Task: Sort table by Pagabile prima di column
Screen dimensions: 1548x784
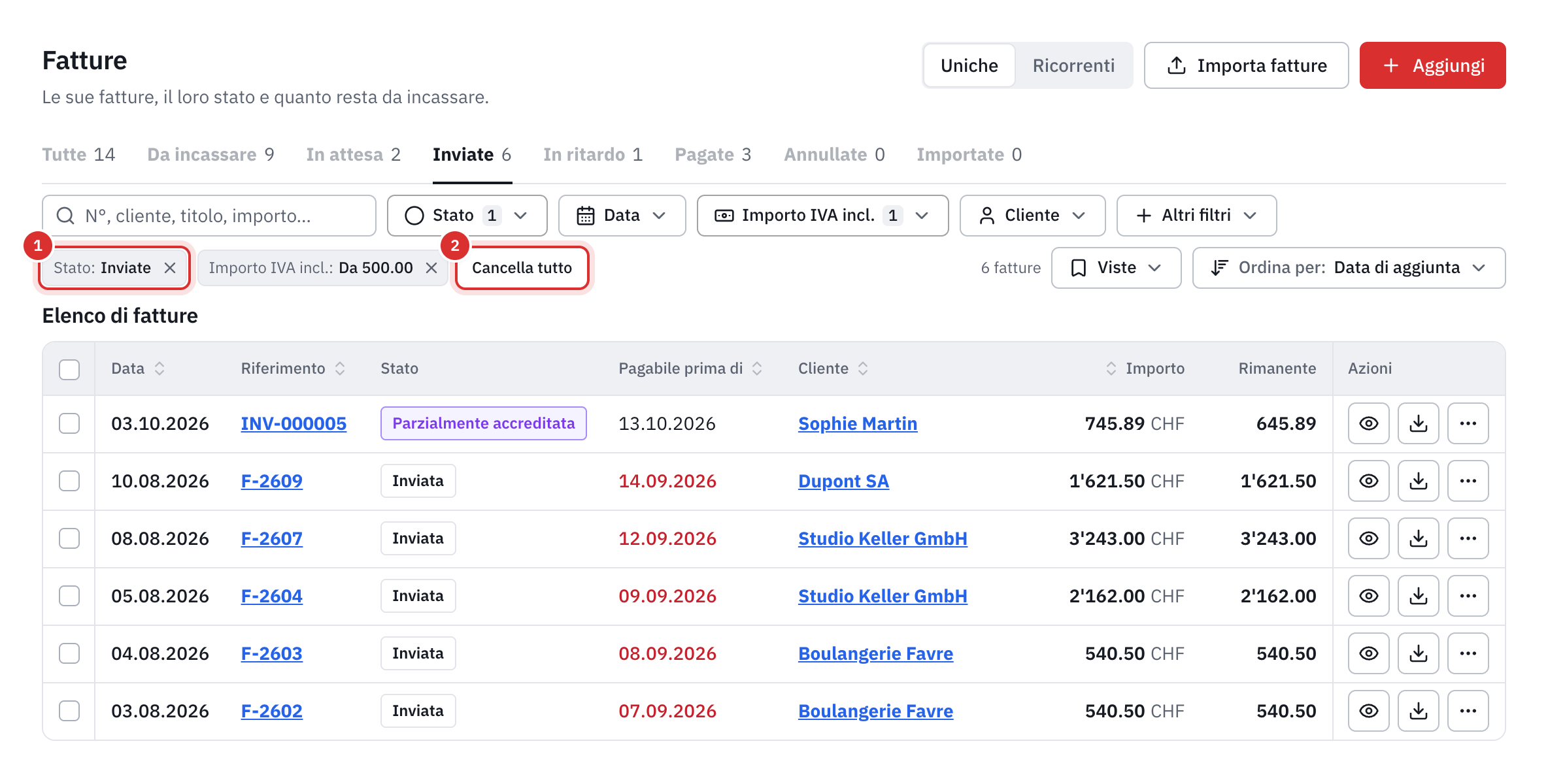Action: point(690,368)
